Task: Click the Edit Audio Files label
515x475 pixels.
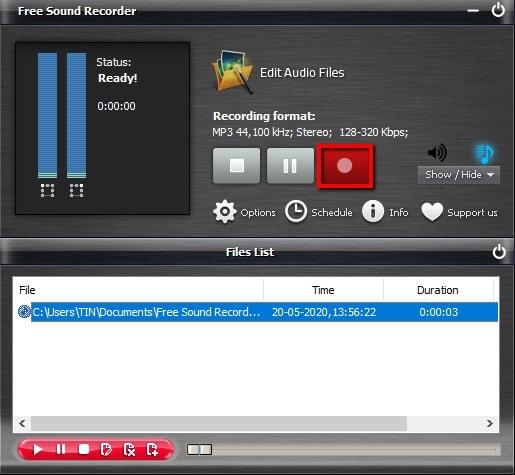Action: click(x=302, y=73)
